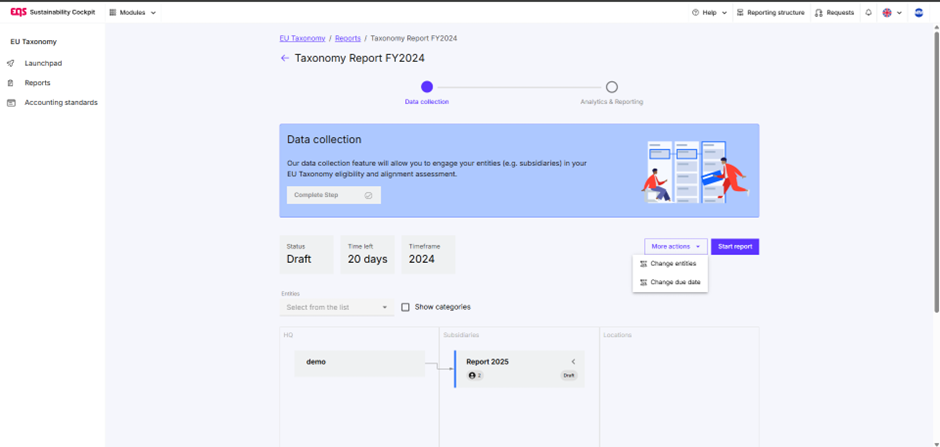Image resolution: width=940 pixels, height=447 pixels.
Task: Click the EU Taxonomy sidebar heading
Action: pos(34,42)
